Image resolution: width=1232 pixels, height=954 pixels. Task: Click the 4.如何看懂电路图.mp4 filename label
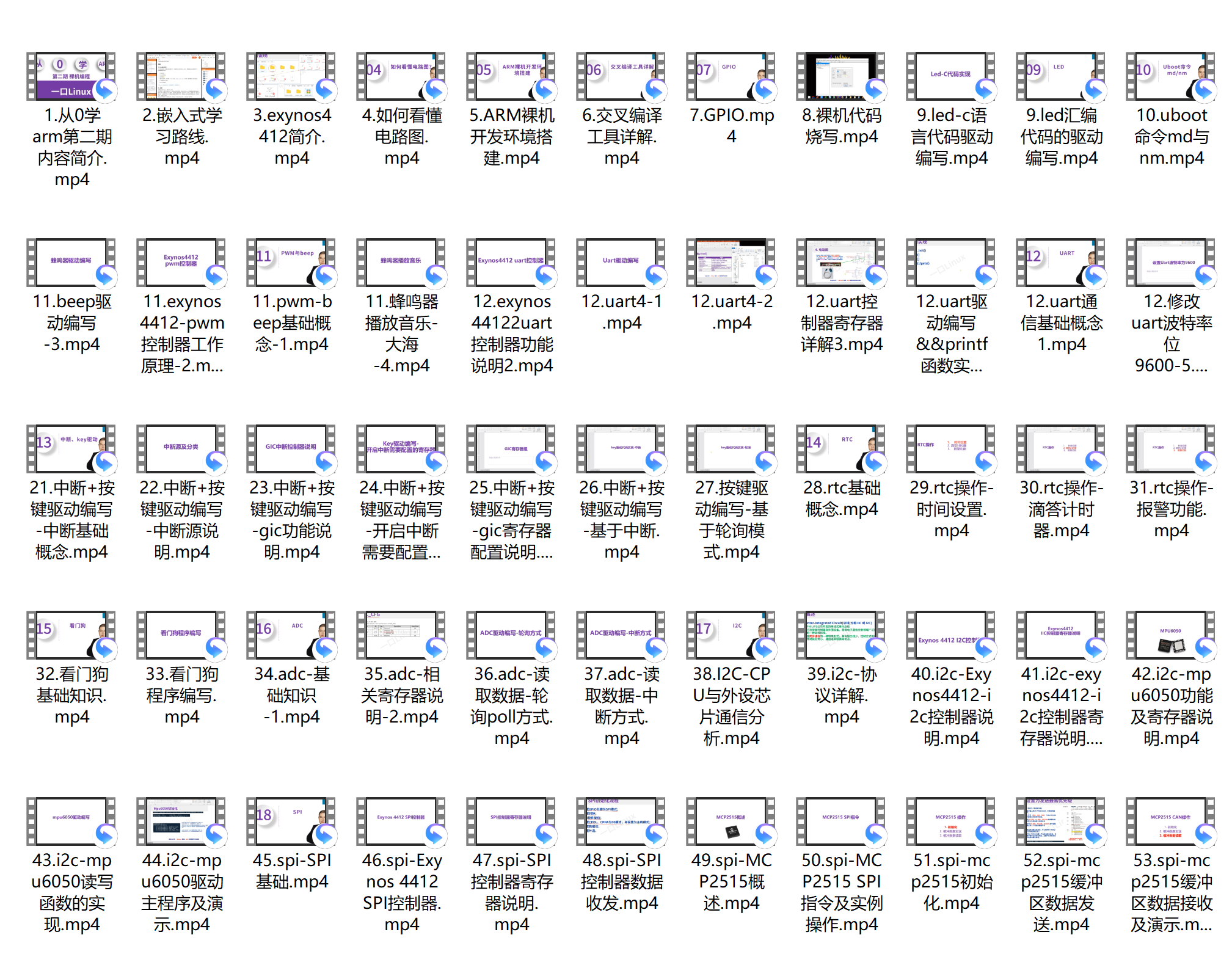click(x=401, y=136)
